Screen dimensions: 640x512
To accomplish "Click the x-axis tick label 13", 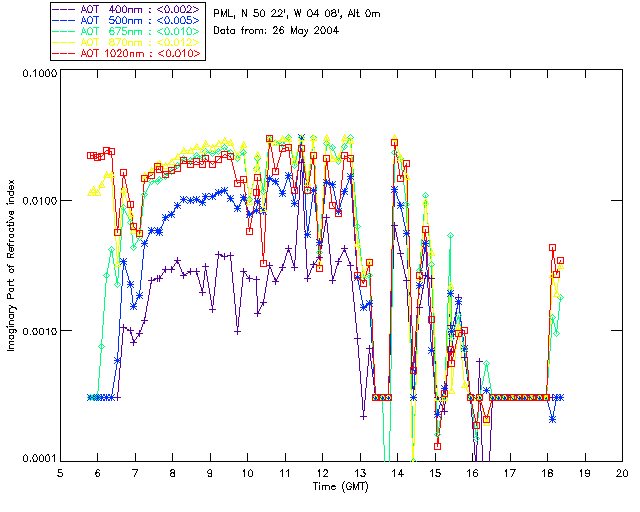I will coord(360,473).
